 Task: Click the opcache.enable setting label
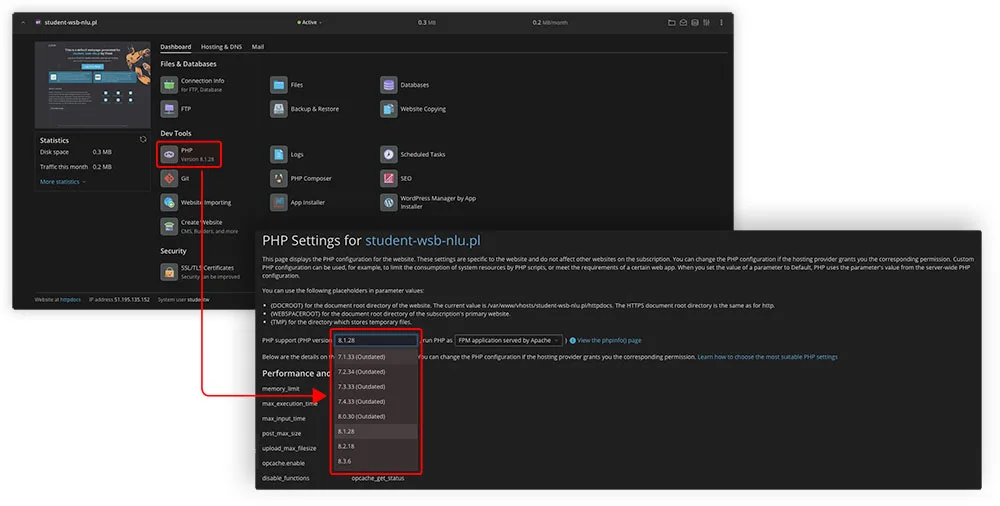pos(283,463)
